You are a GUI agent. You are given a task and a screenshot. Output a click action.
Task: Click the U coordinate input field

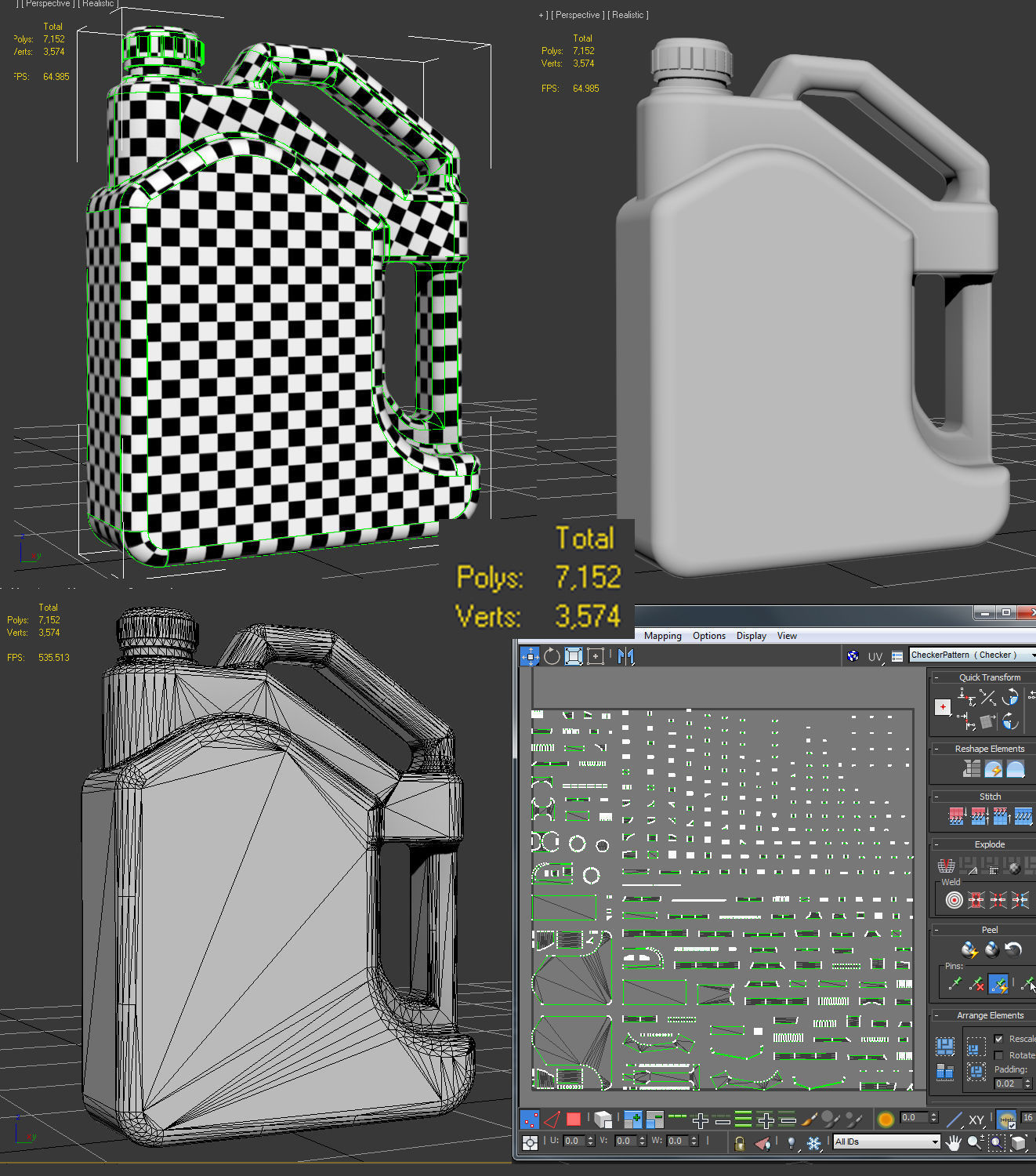click(x=574, y=1141)
